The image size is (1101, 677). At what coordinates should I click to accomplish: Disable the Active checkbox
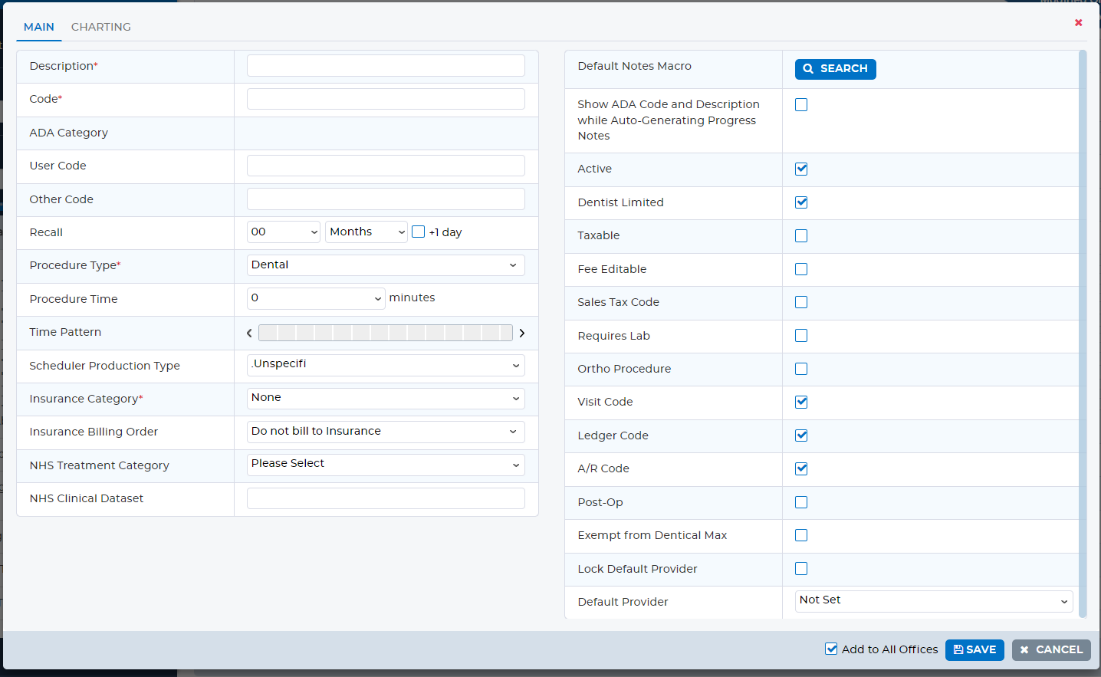click(x=800, y=169)
